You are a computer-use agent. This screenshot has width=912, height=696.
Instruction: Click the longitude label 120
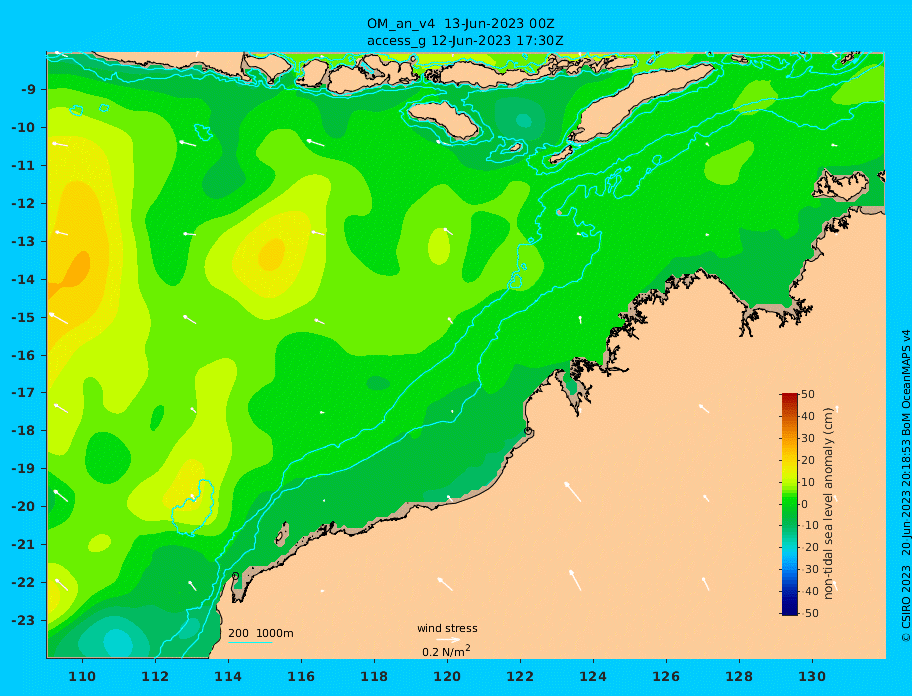(447, 677)
